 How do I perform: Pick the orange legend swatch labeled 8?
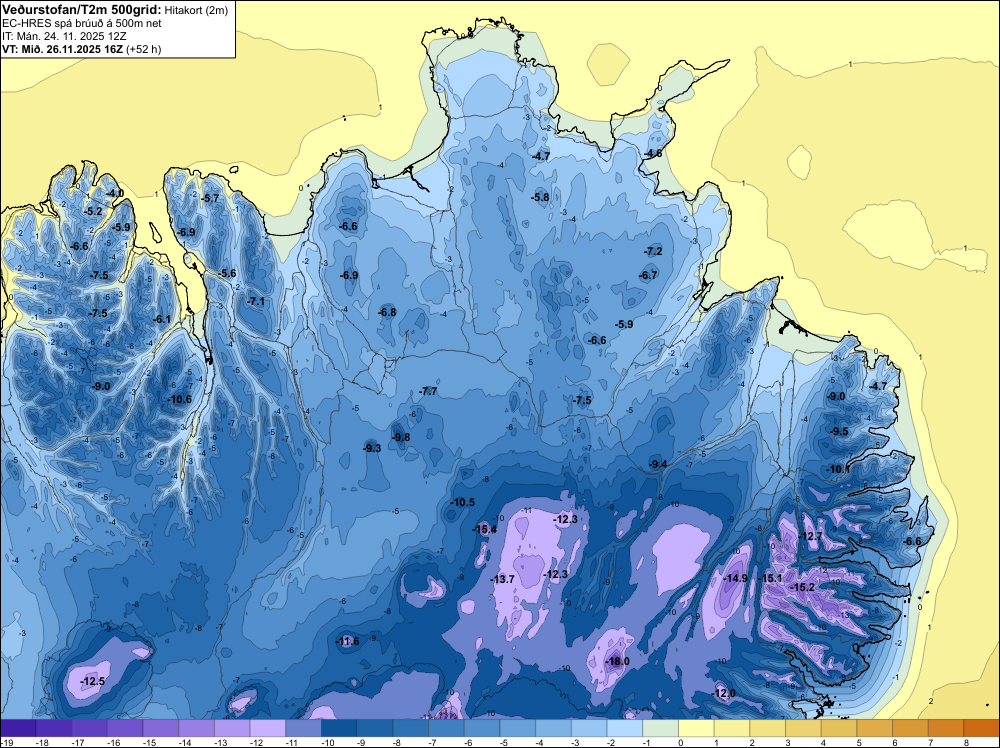point(982,728)
